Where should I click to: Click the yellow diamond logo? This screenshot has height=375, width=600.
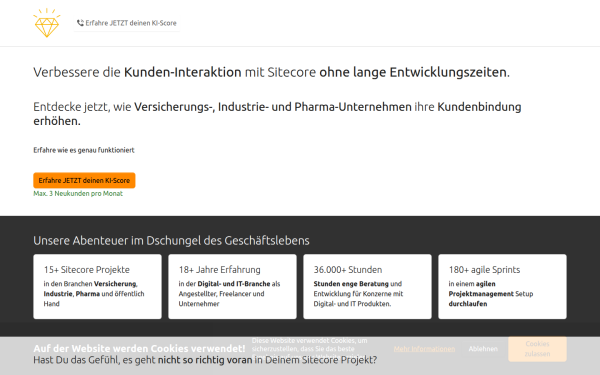47,23
